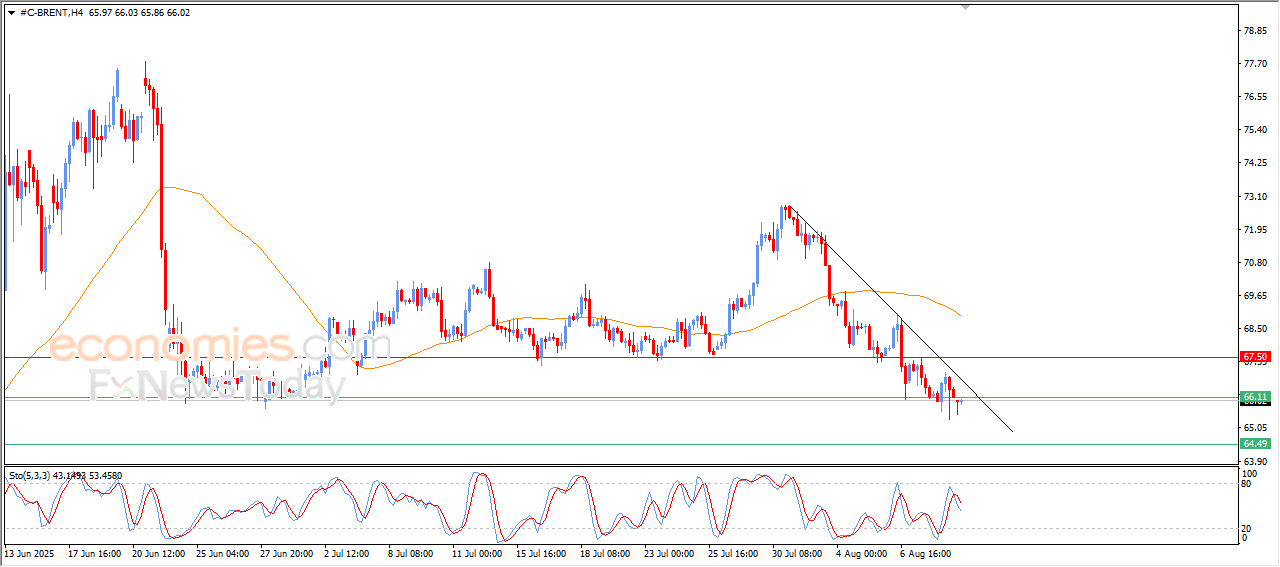Click the 25 Jul 16:00 time label
The width and height of the screenshot is (1280, 567).
[733, 552]
